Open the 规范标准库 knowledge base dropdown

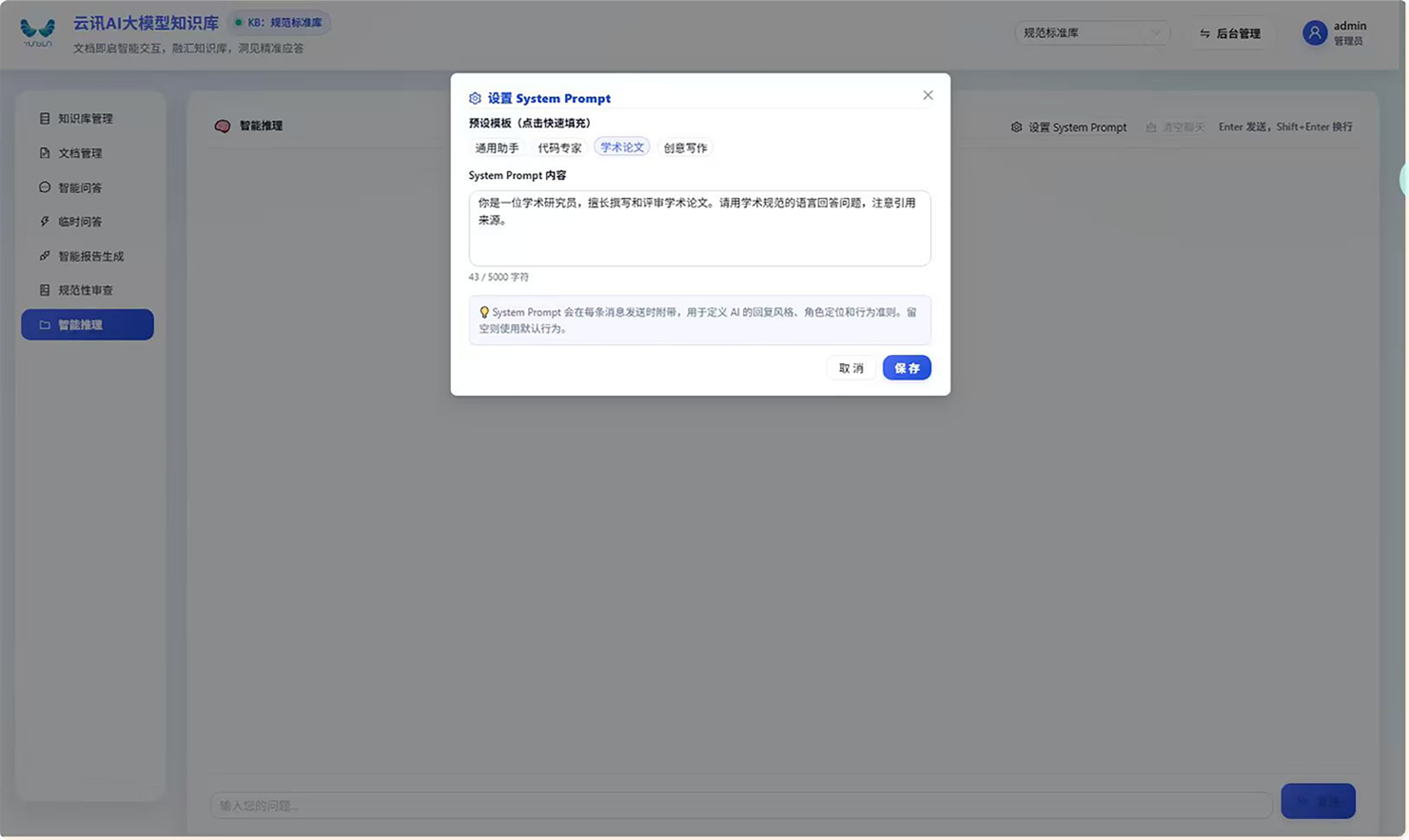(x=1091, y=33)
